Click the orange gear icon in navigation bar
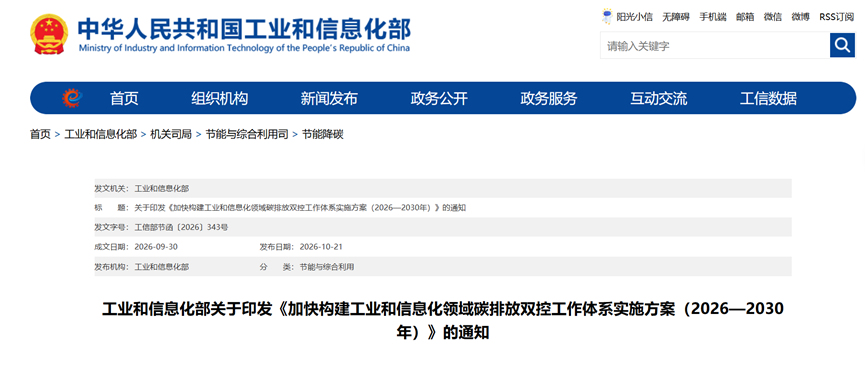The image size is (865, 367). 72,98
